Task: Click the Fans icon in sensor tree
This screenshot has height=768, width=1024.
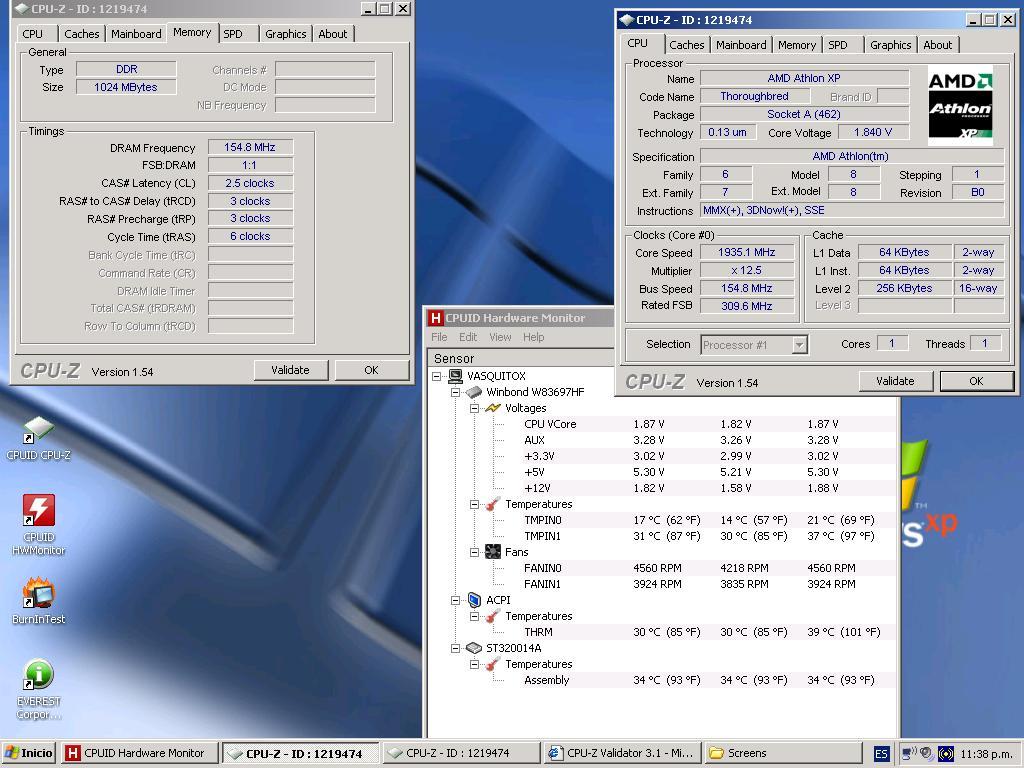Action: point(493,552)
